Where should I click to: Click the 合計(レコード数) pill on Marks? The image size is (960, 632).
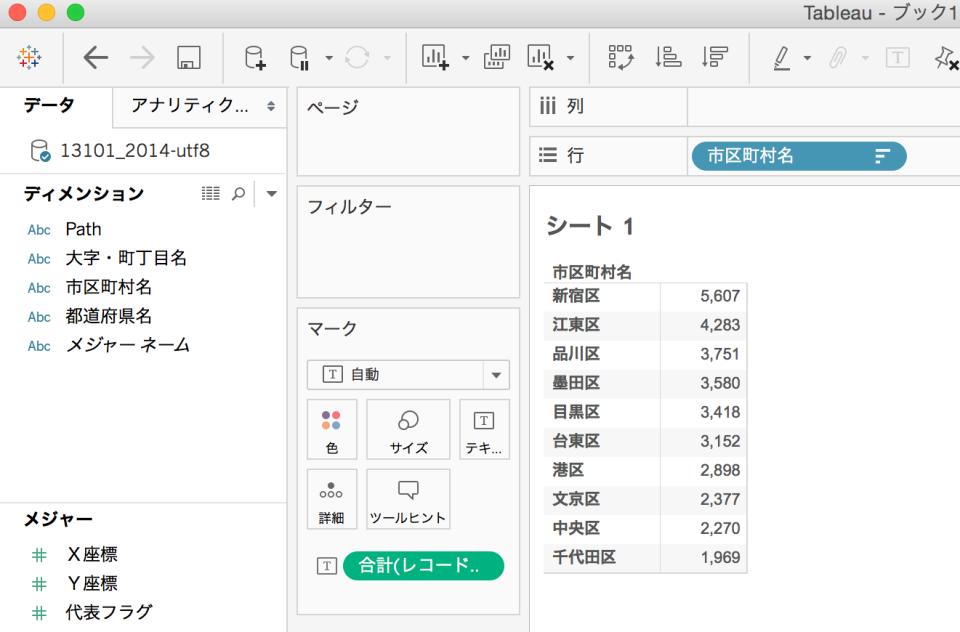click(423, 565)
